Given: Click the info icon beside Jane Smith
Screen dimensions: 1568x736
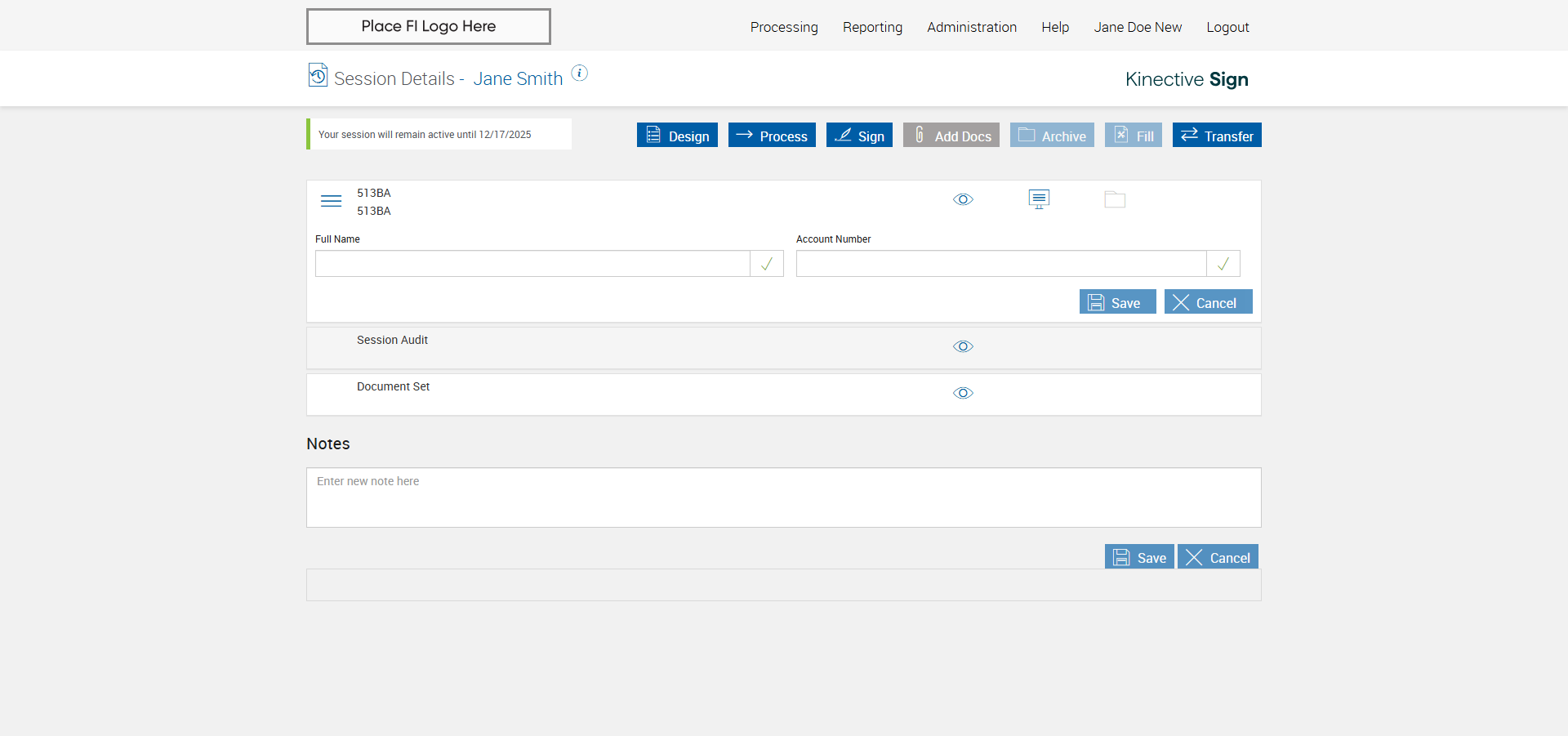Looking at the screenshot, I should (x=579, y=74).
